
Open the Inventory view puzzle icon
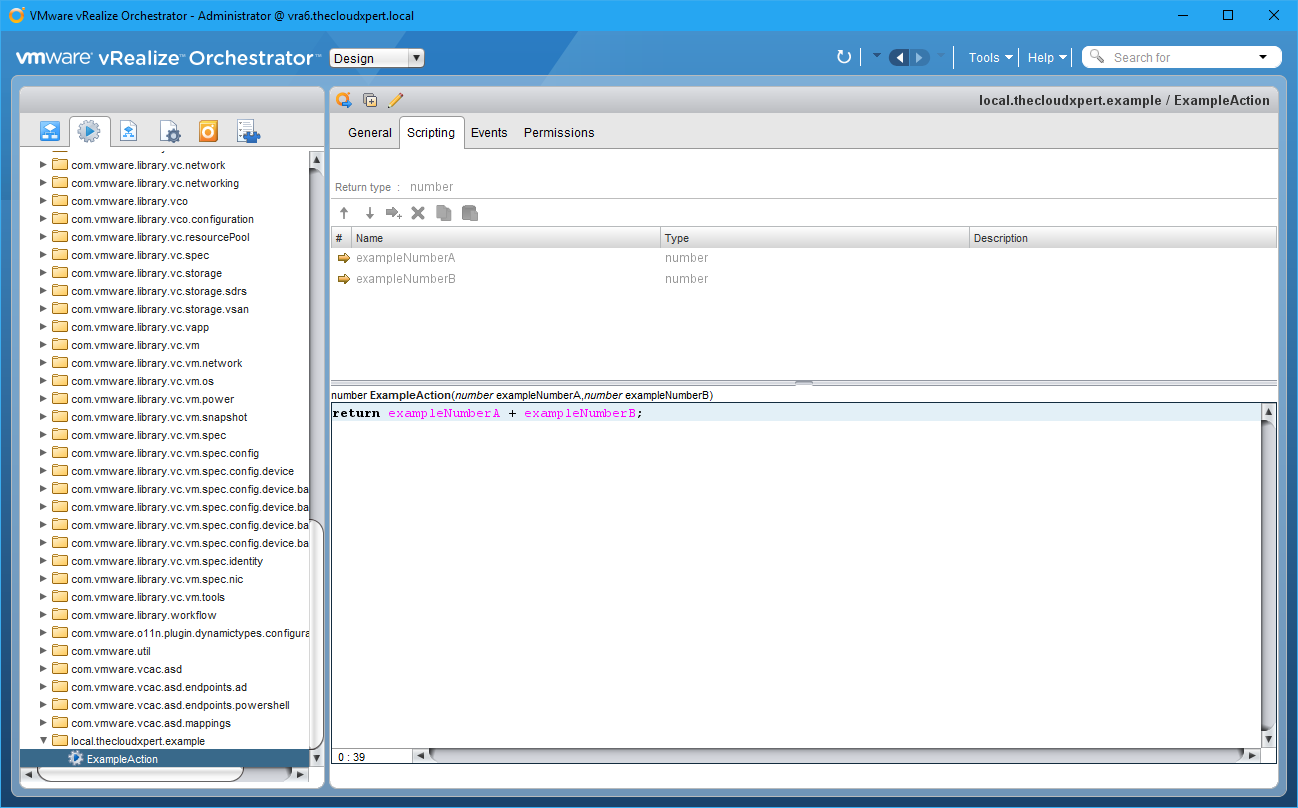pos(248,131)
